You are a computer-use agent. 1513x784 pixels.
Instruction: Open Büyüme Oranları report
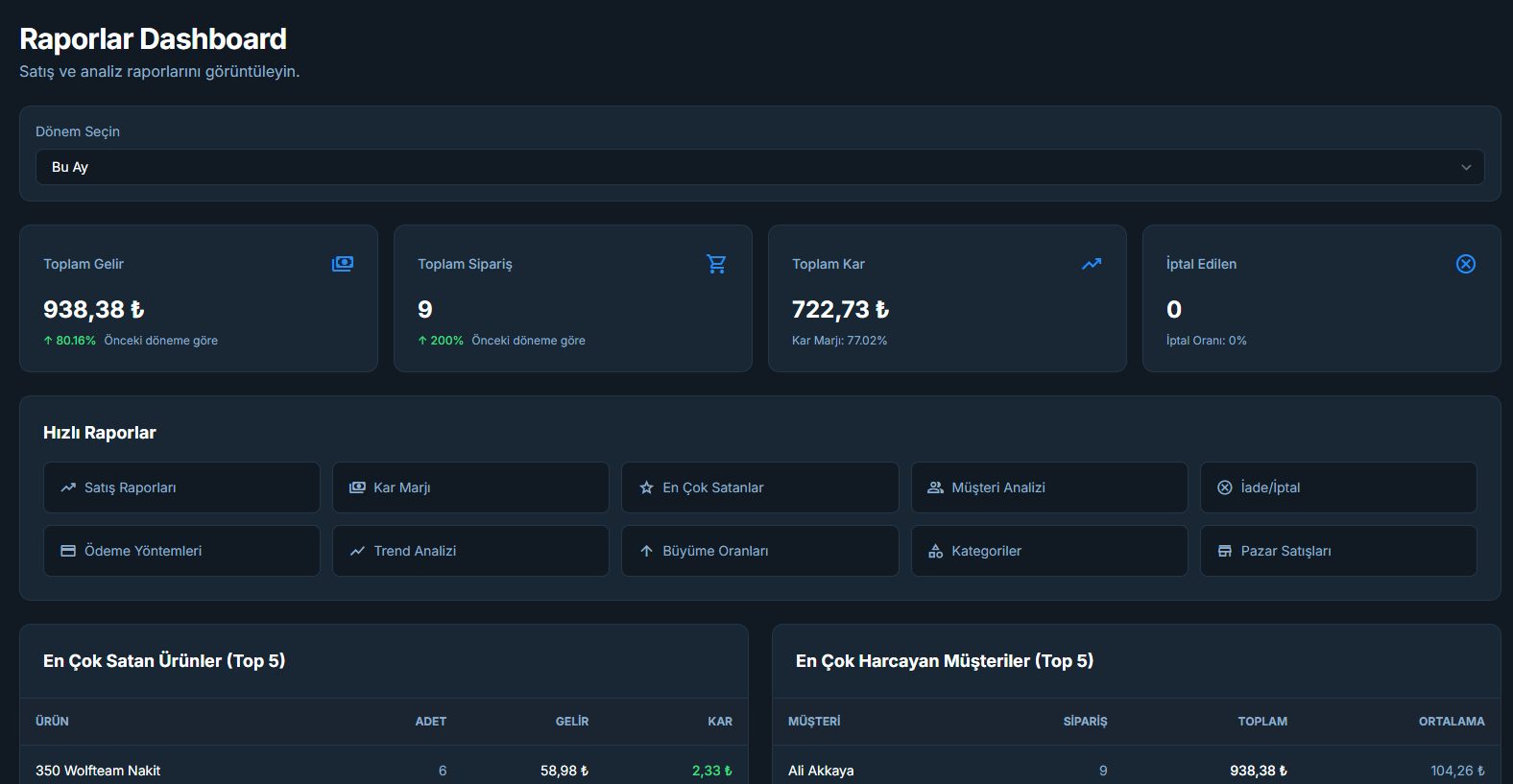point(759,551)
